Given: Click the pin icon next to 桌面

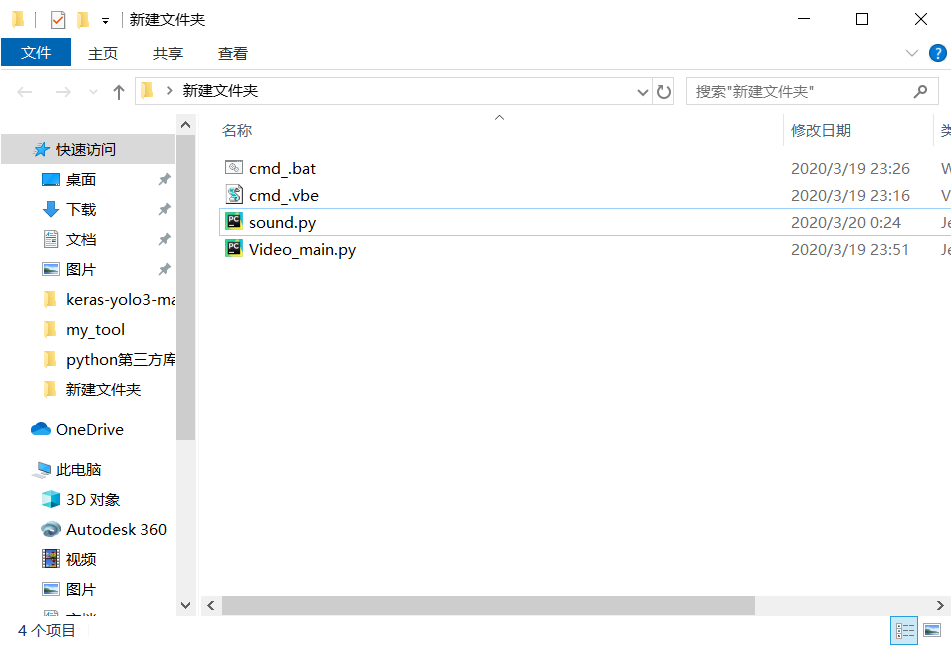Looking at the screenshot, I should (165, 179).
